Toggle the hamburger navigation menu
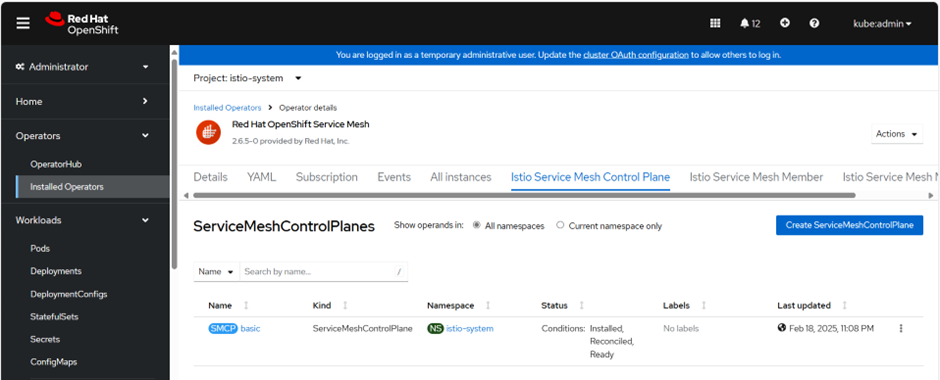 23,23
